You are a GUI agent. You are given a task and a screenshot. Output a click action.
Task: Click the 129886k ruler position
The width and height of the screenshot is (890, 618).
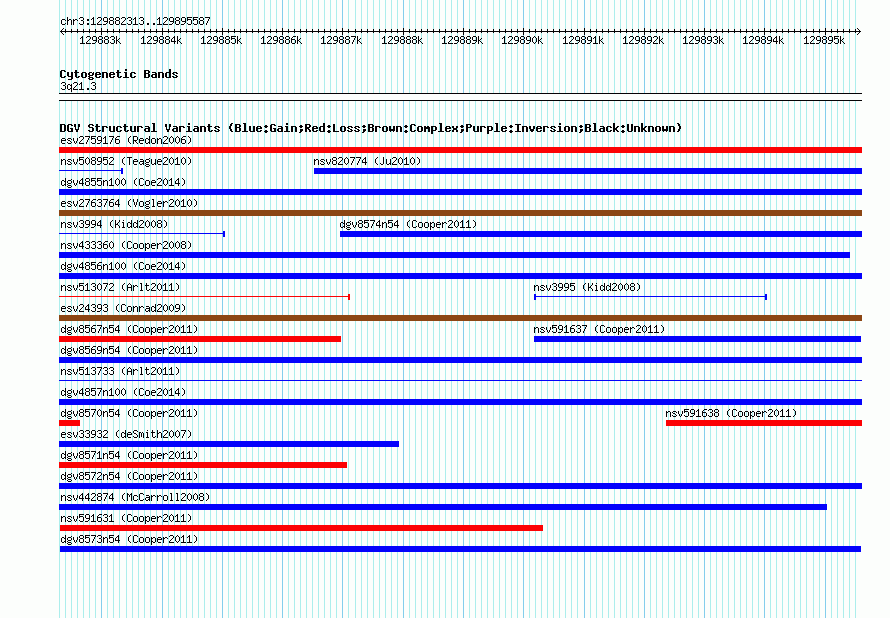pos(281,40)
